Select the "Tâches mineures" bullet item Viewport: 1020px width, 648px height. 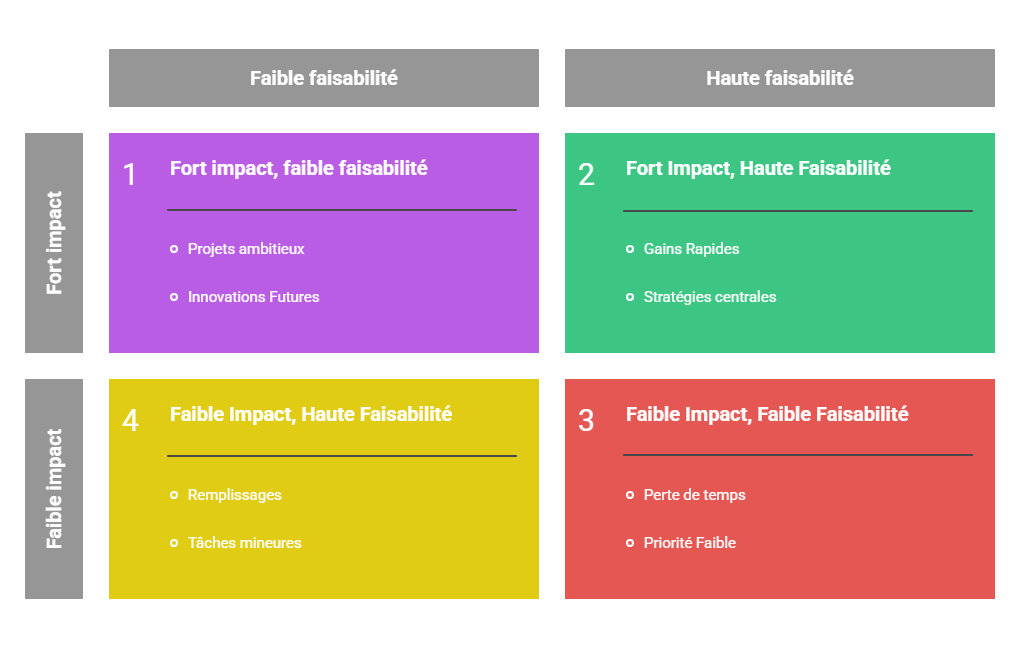click(x=244, y=543)
